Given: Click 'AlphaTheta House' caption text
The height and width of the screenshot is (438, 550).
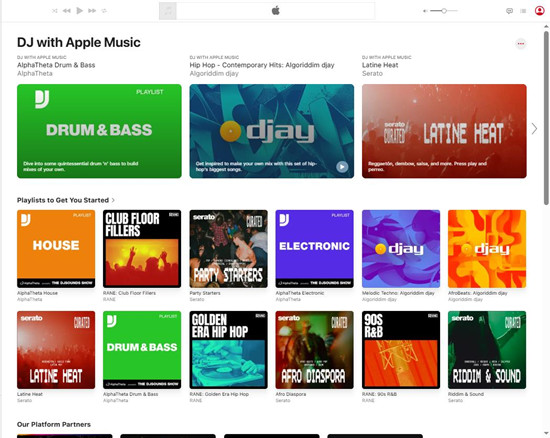Looking at the screenshot, I should tap(37, 293).
